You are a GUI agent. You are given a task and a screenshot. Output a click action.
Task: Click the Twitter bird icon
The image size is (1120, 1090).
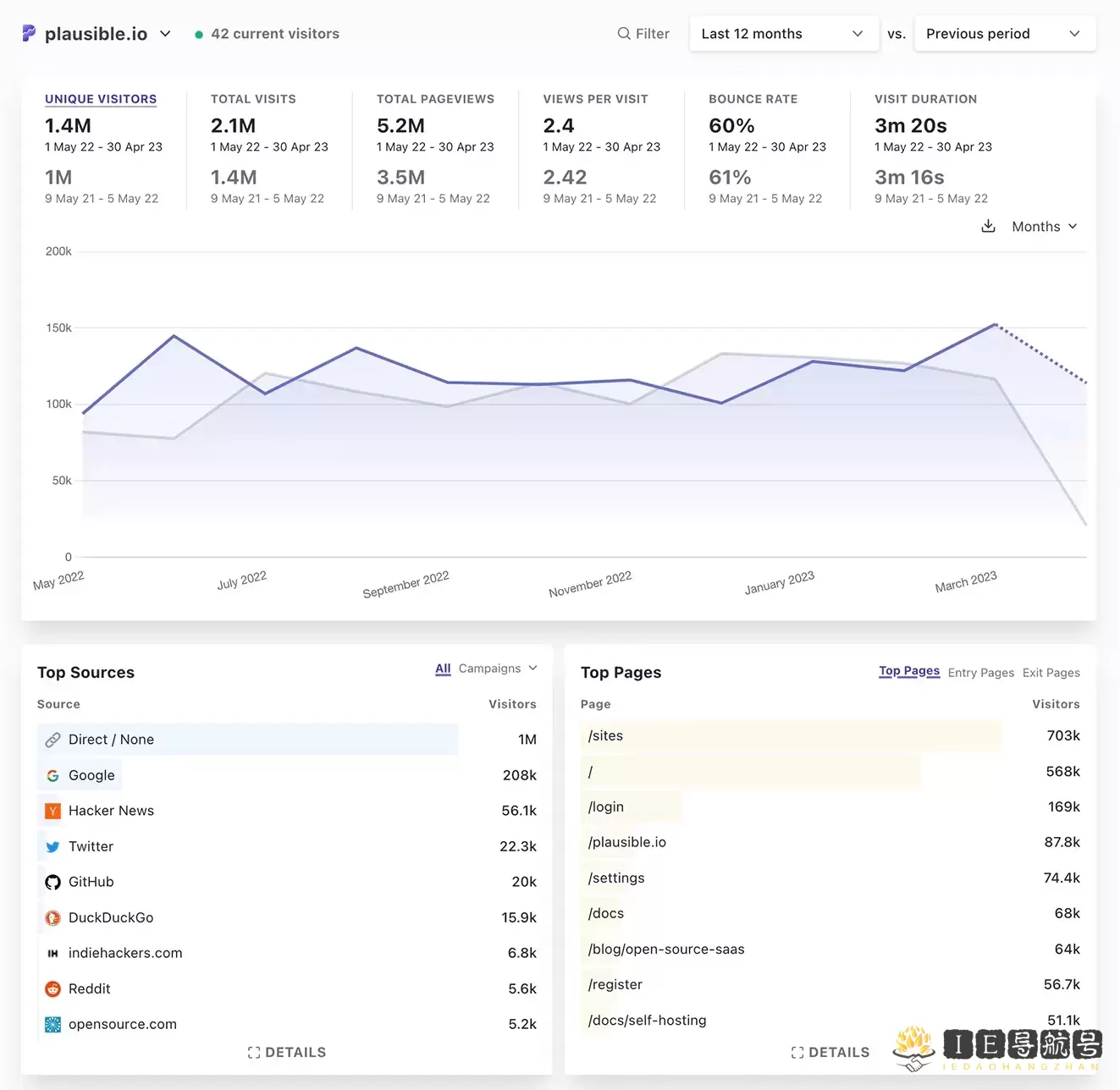pyautogui.click(x=52, y=846)
